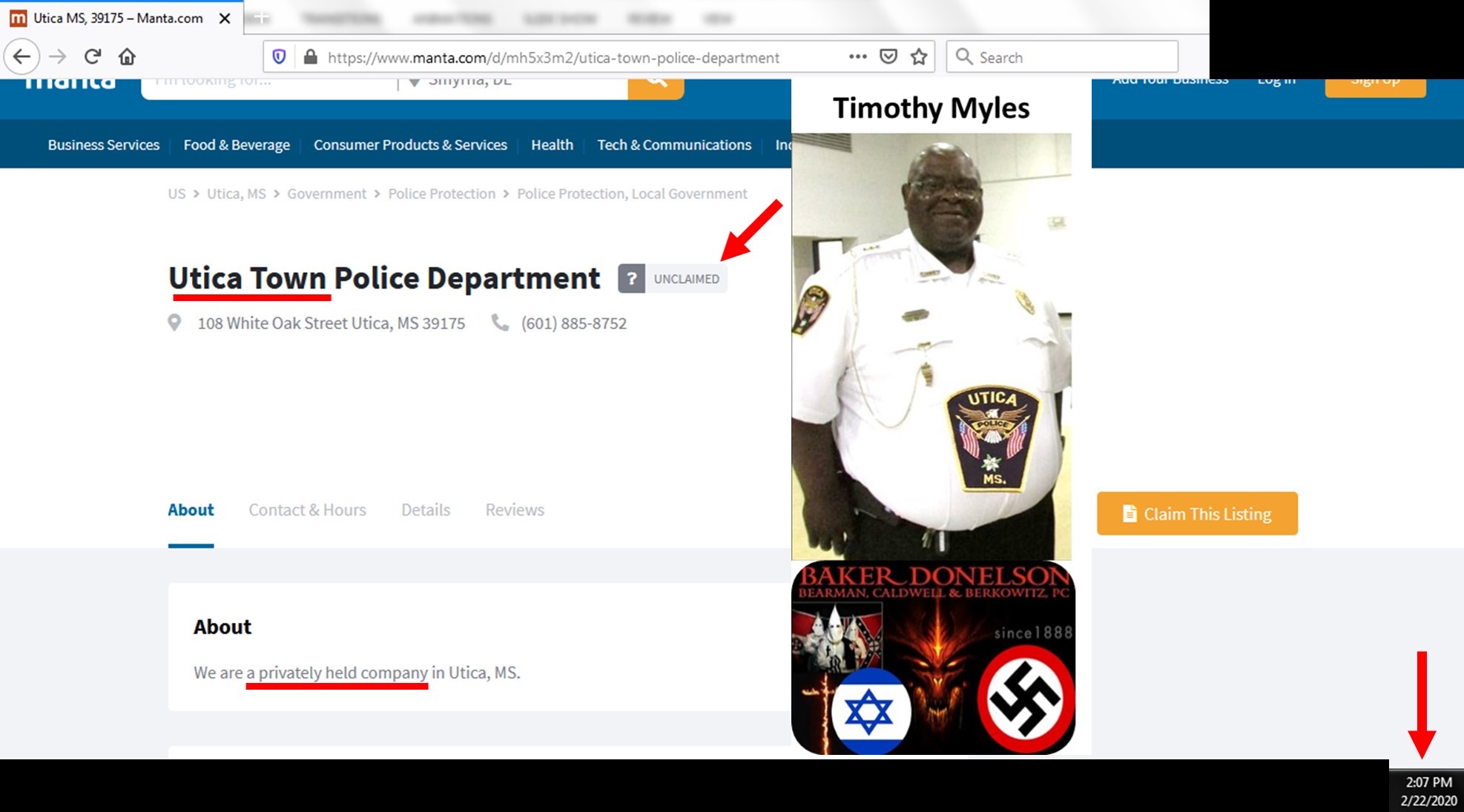Screen dimensions: 1464x812
Task: Call the number (601) 885-8752
Action: [x=573, y=323]
